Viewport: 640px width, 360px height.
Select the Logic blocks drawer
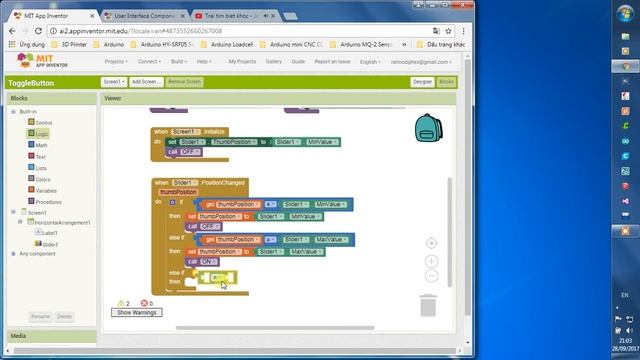pos(38,133)
